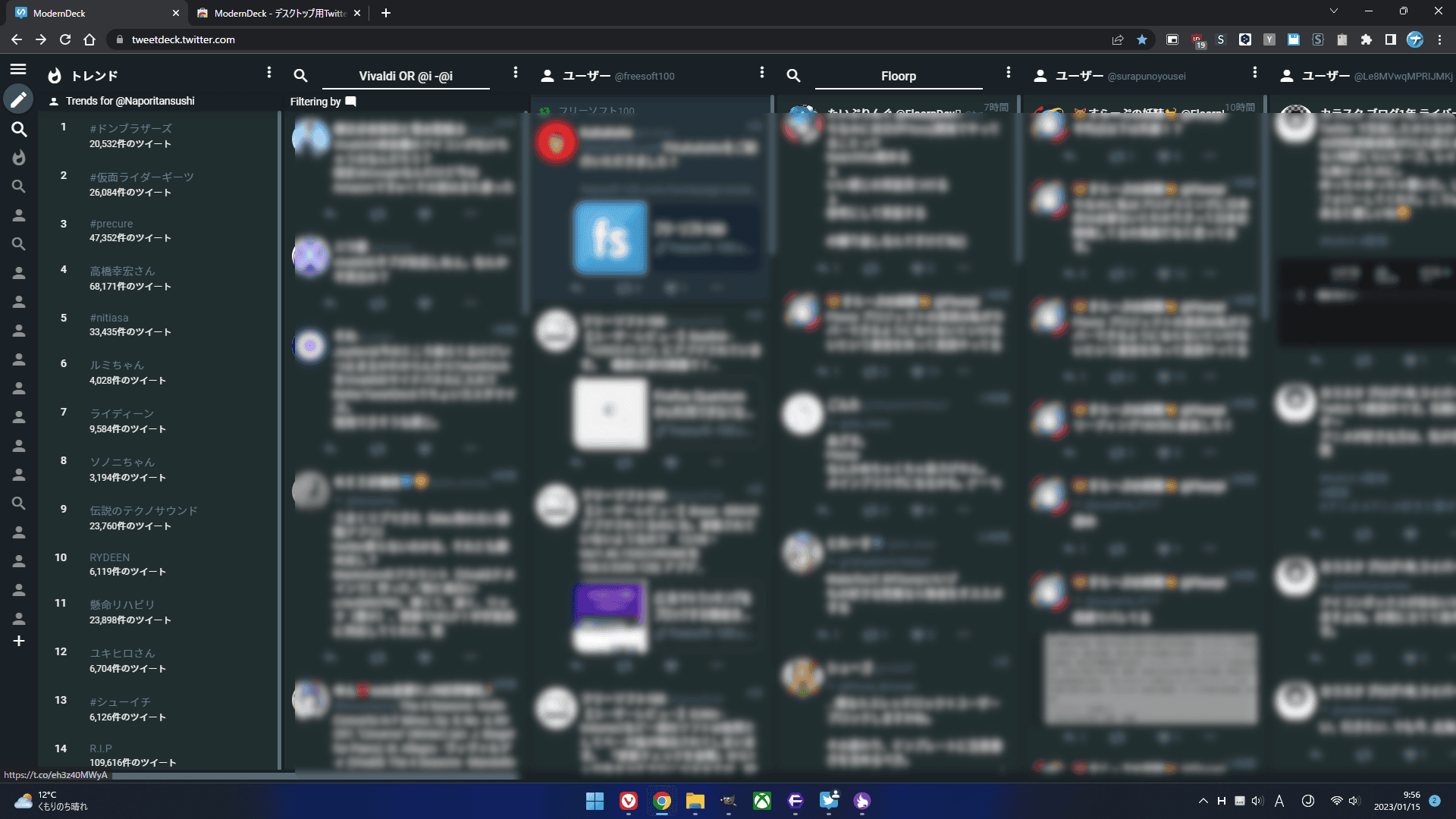Open options for the Vivaldi OR @i column
Viewport: 1456px width, 819px height.
[516, 72]
